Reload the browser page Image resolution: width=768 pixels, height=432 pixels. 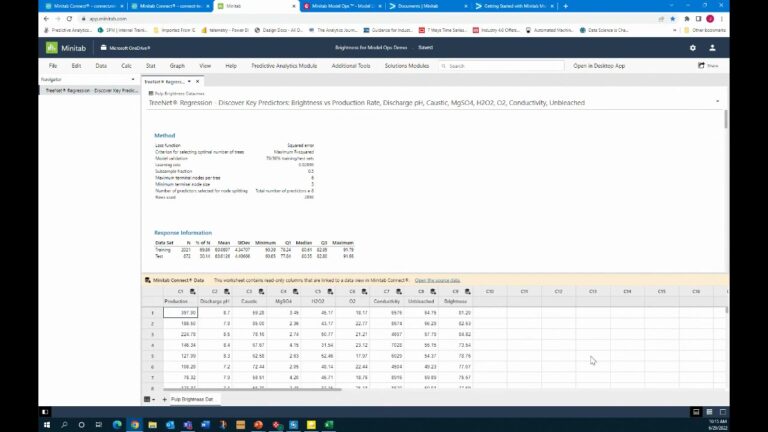[69, 19]
